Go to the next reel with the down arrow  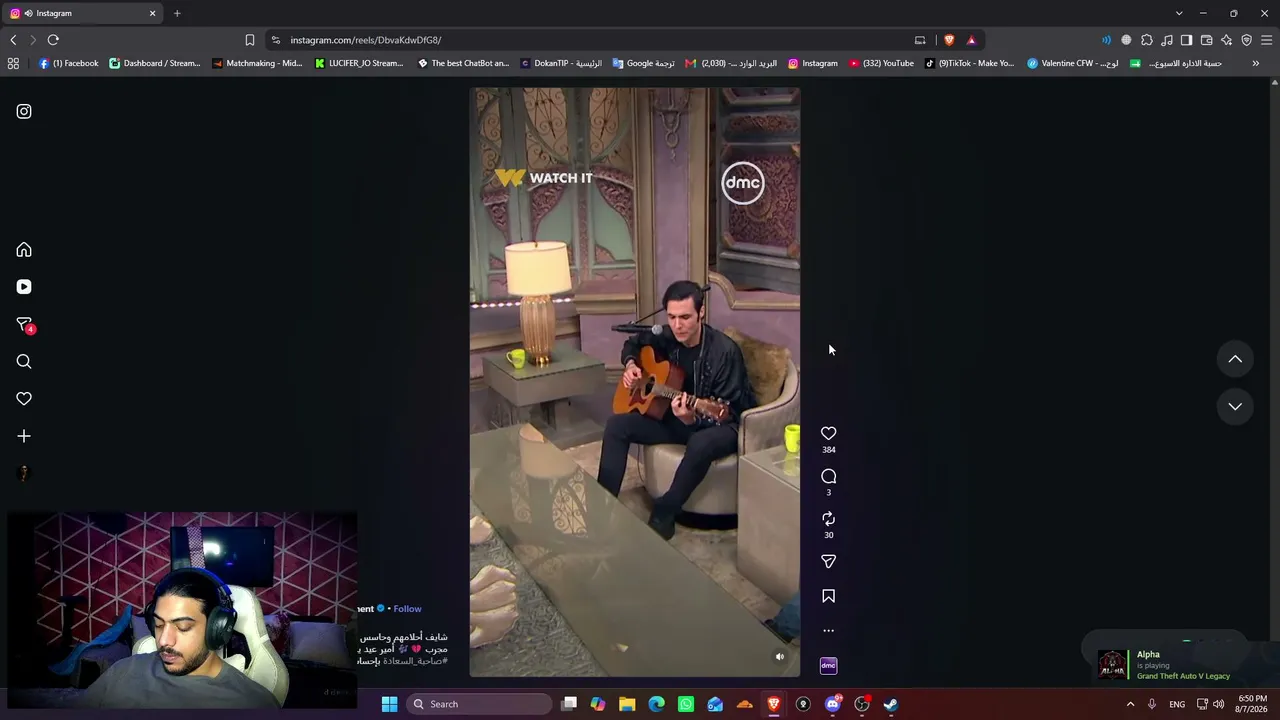coord(1235,406)
